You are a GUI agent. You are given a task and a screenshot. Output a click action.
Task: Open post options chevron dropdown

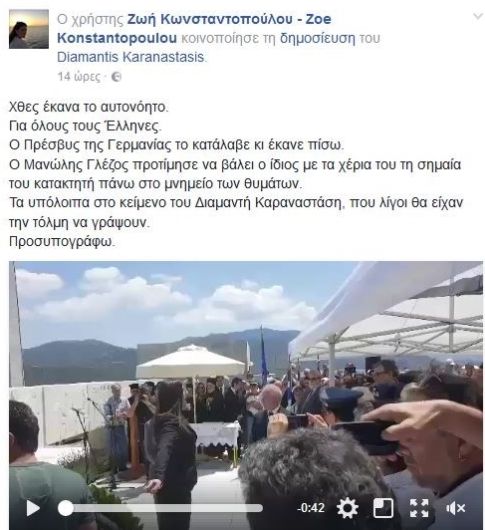coord(477,16)
